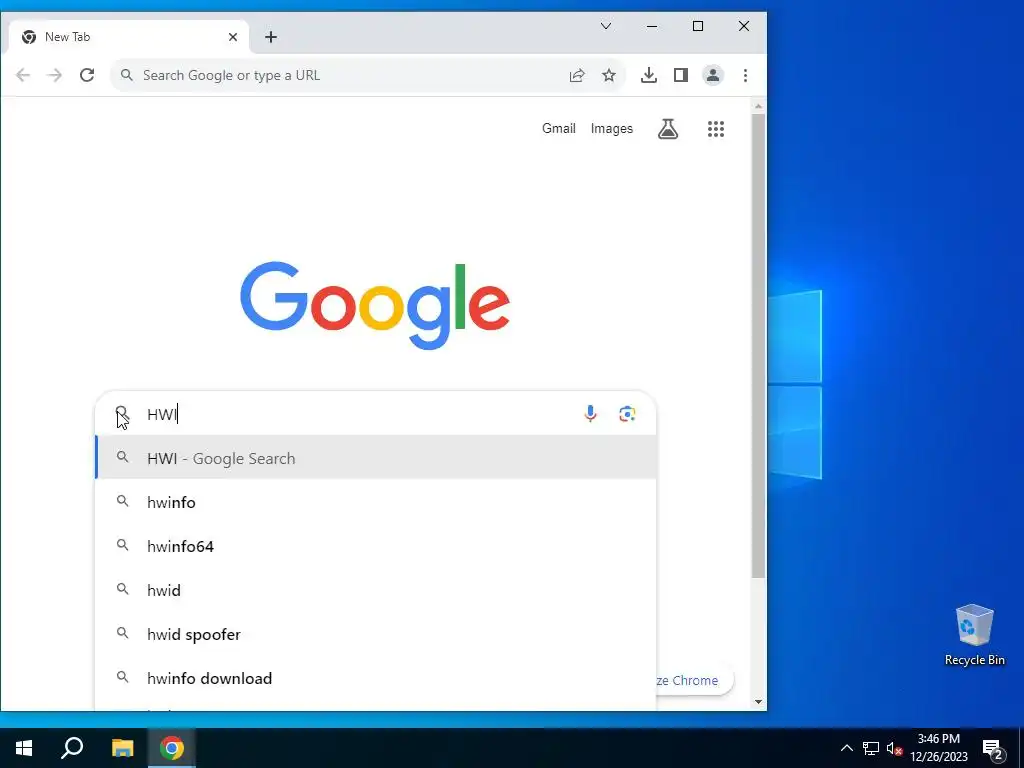Click the Customize Chrome button
This screenshot has height=768, width=1024.
click(x=694, y=680)
